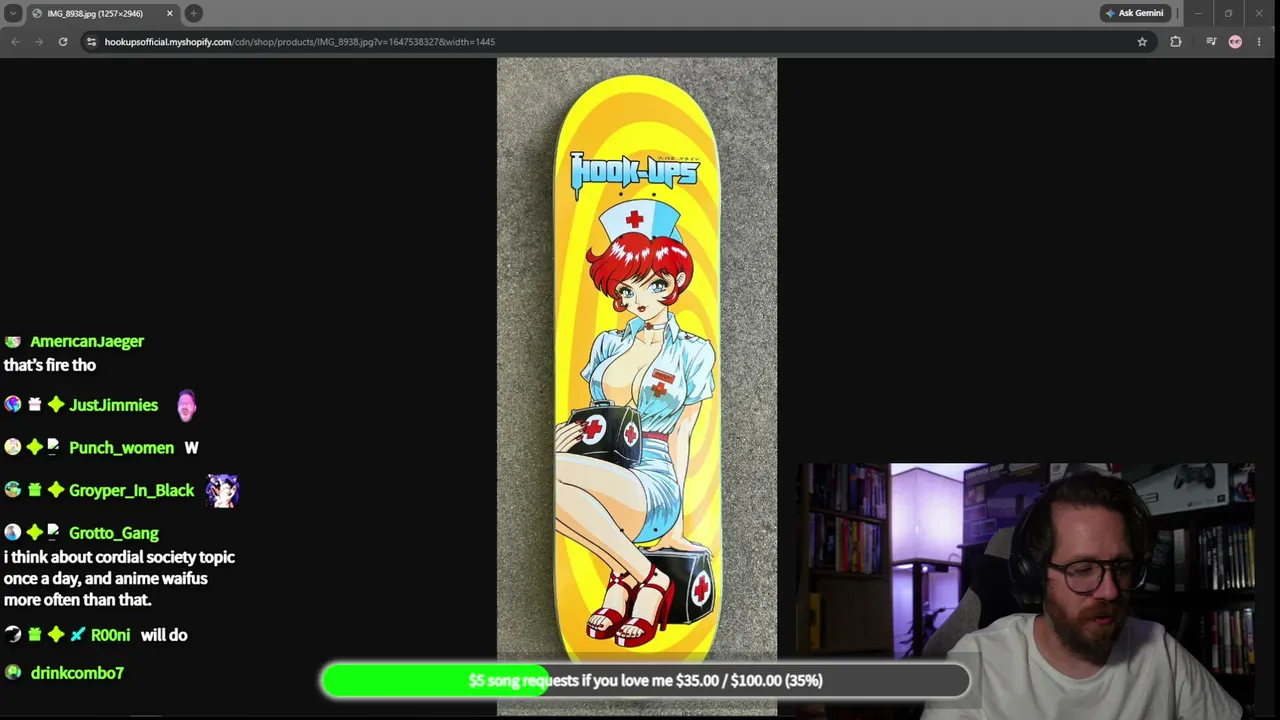
Task: Go back to the previous page
Action: coord(15,42)
